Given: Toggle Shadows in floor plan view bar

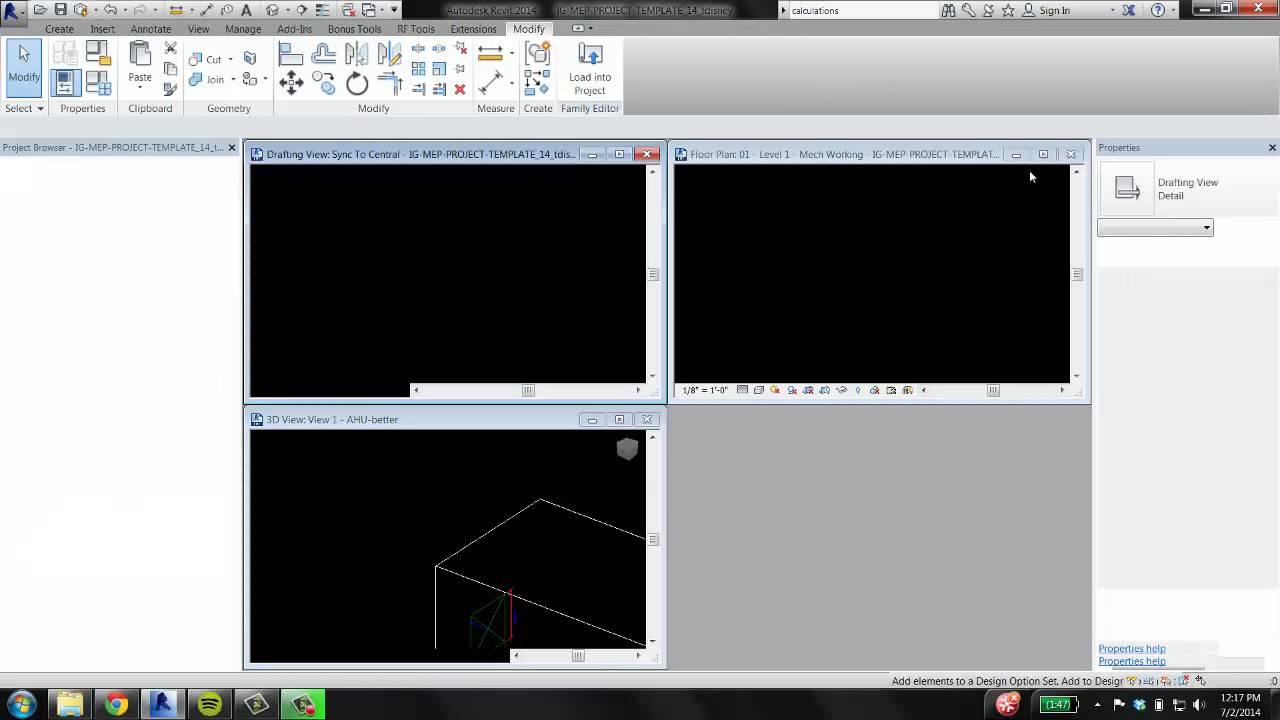Looking at the screenshot, I should tap(791, 390).
